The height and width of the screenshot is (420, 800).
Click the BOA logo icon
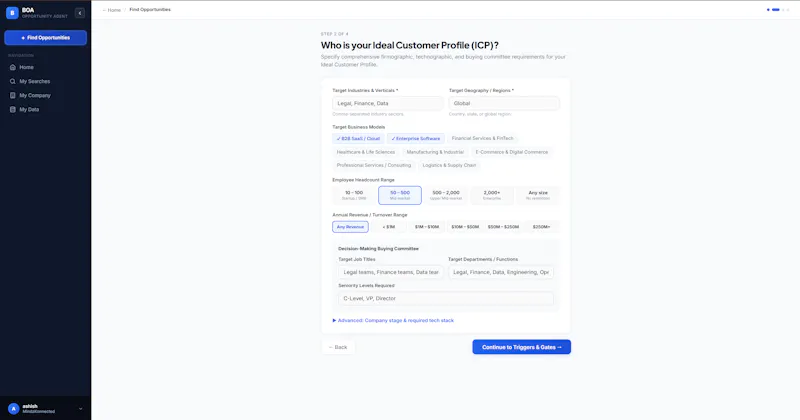[x=12, y=13]
